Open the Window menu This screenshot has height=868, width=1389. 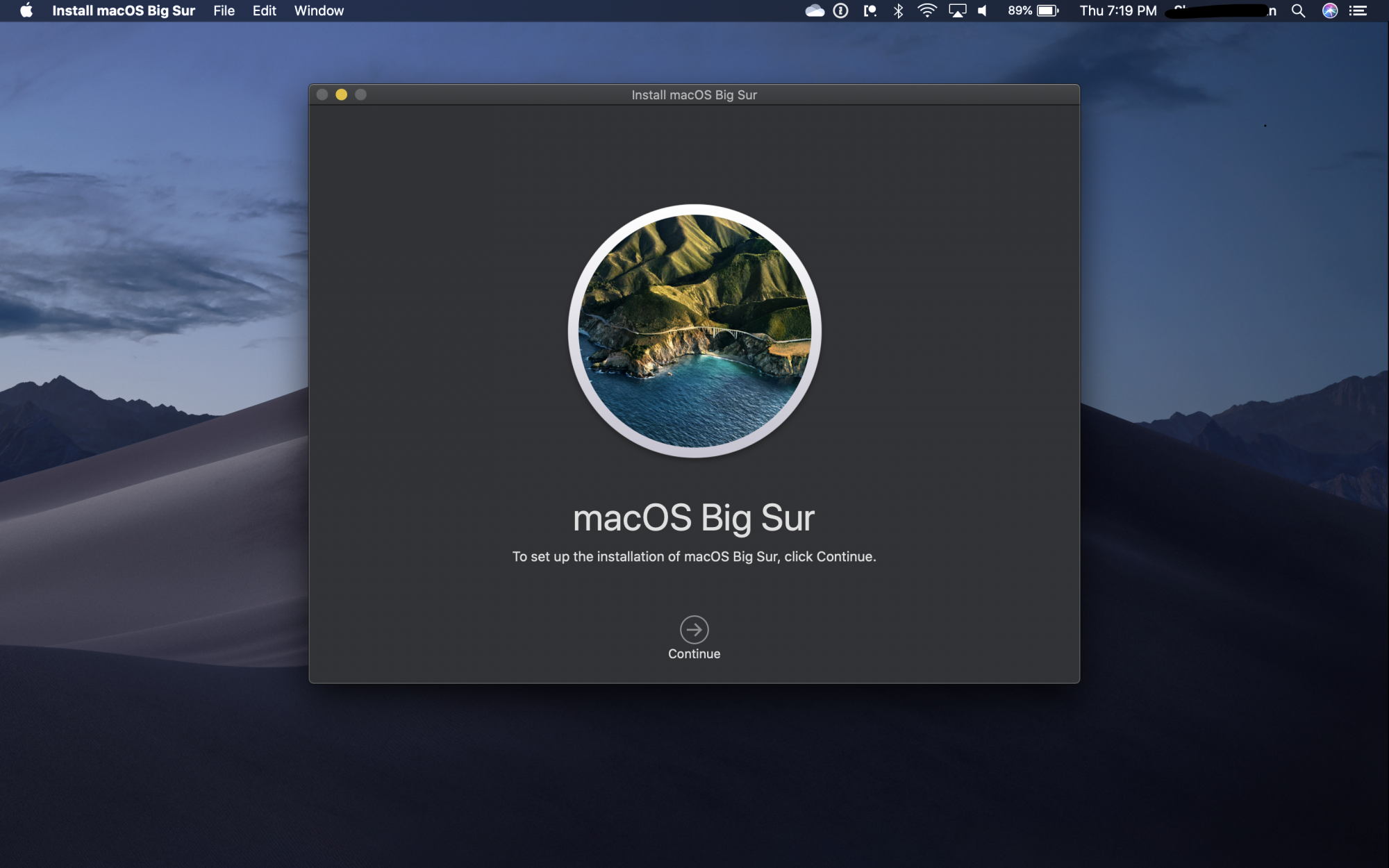pyautogui.click(x=319, y=10)
